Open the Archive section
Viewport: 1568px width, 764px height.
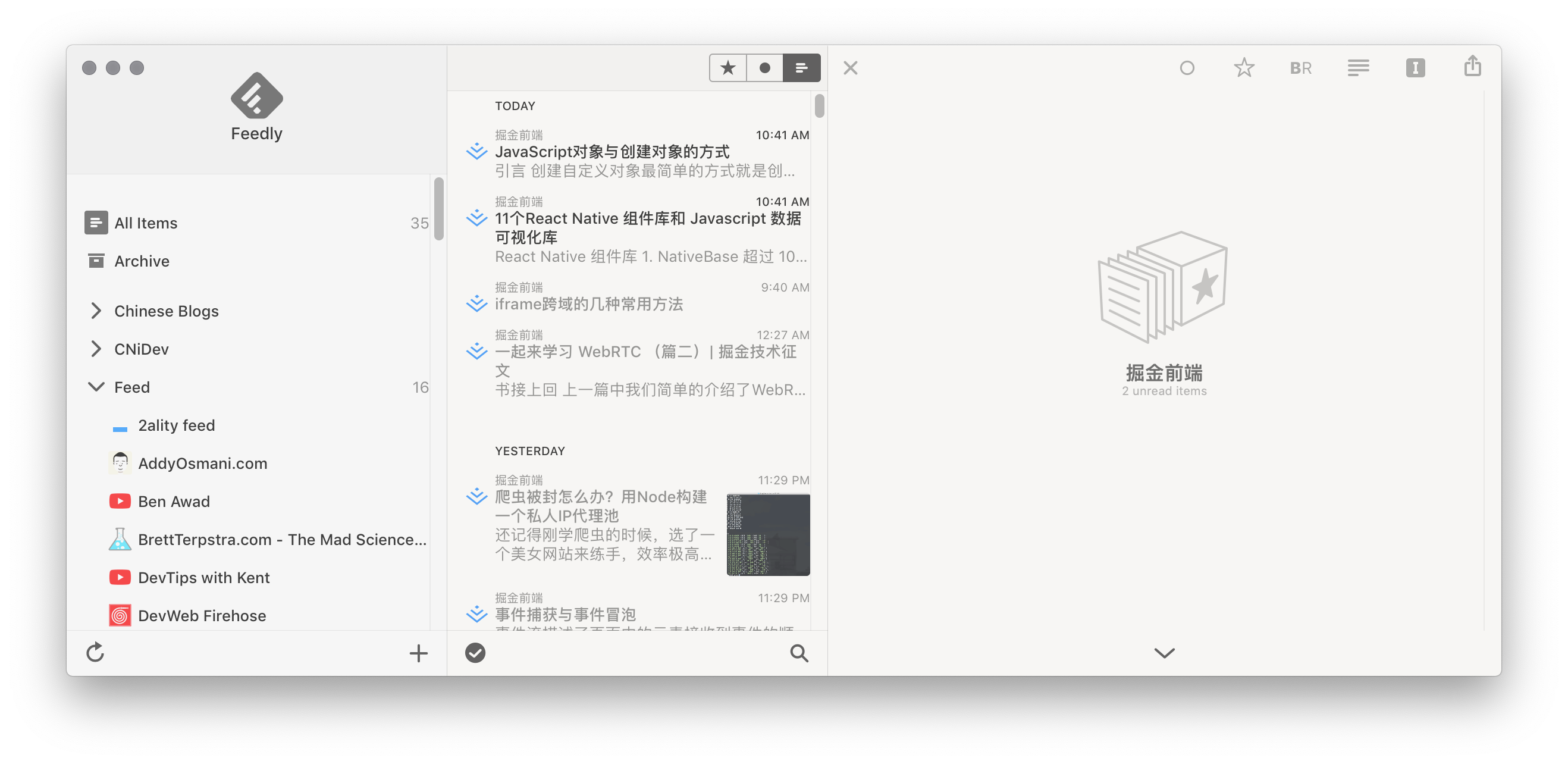click(142, 261)
